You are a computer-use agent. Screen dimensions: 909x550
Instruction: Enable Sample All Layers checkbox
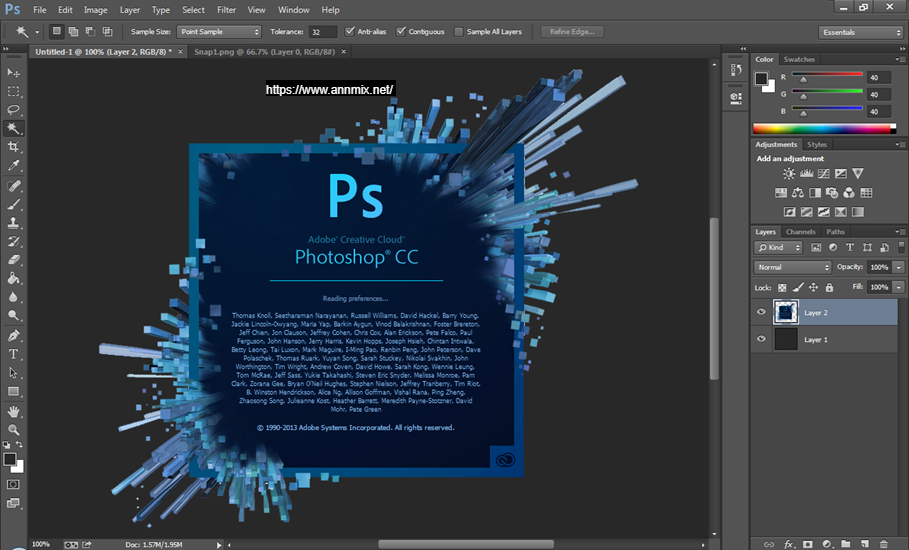(459, 32)
